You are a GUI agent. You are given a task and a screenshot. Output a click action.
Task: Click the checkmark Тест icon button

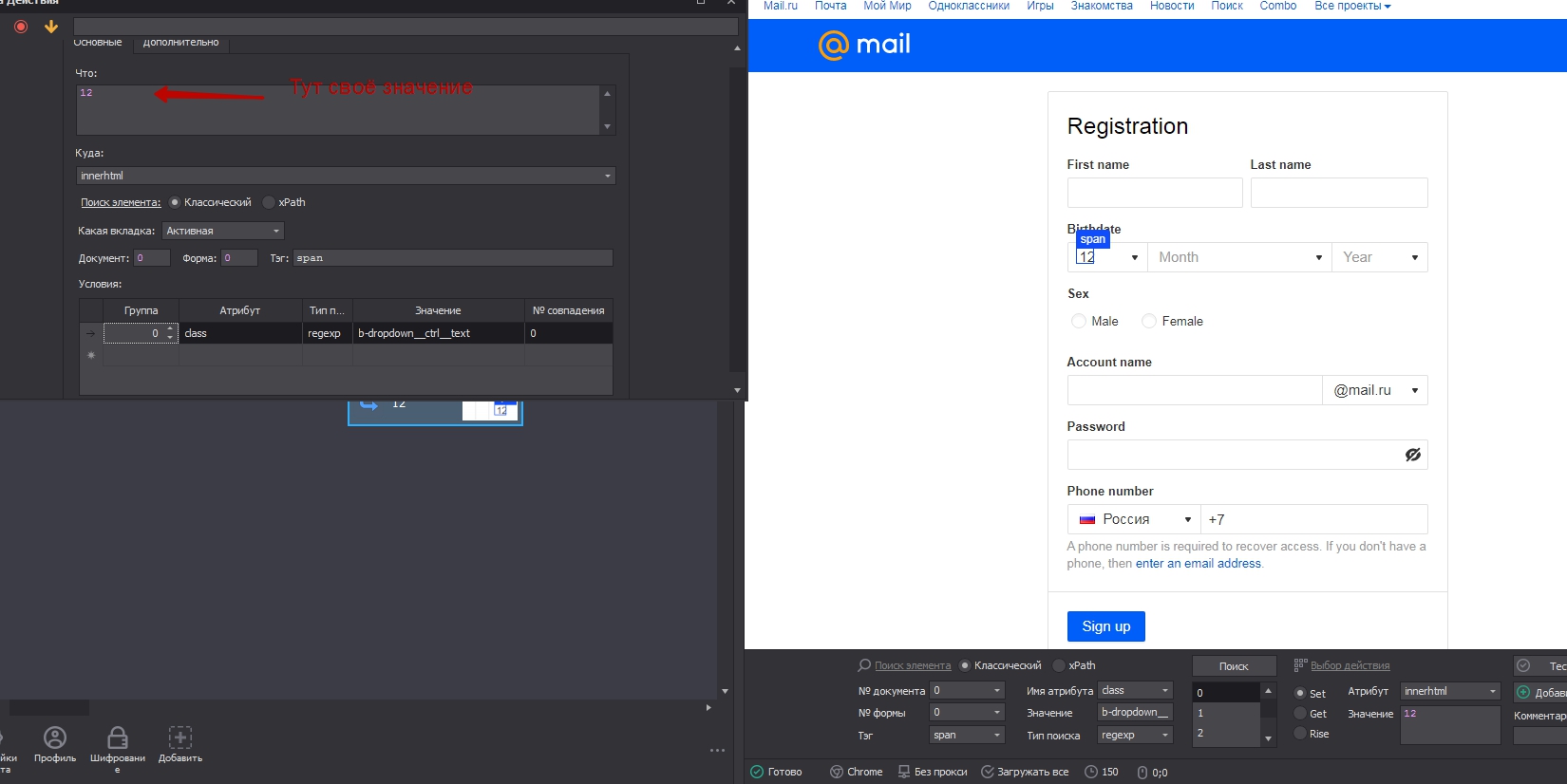pos(1523,665)
